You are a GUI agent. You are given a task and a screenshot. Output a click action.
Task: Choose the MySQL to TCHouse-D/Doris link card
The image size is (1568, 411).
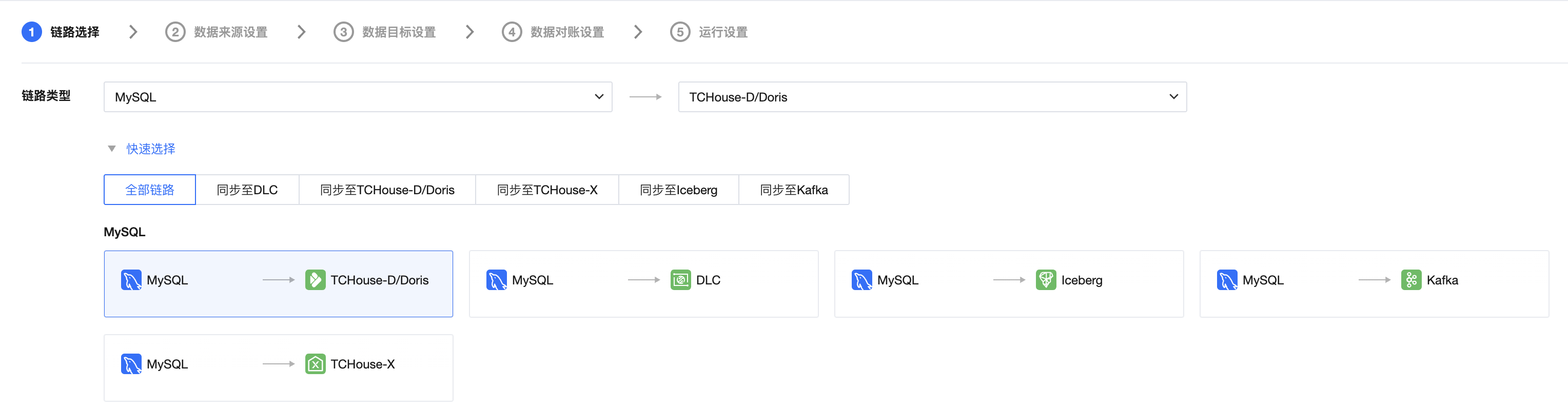278,284
